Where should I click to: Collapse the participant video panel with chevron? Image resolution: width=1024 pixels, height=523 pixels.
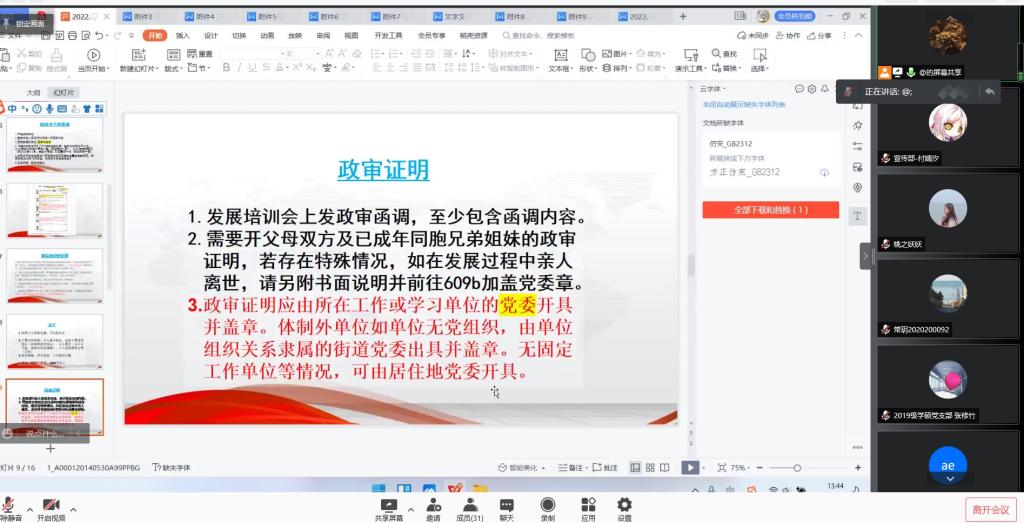click(866, 256)
